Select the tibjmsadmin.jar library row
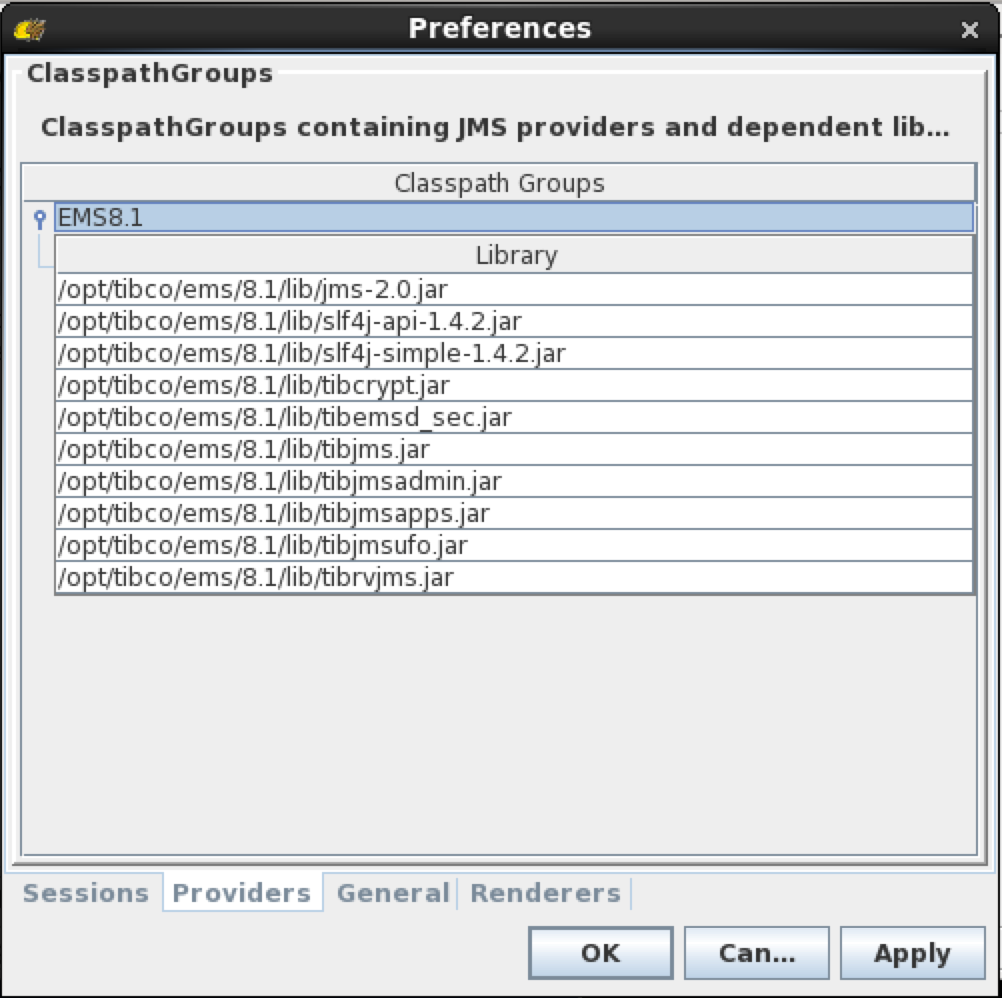This screenshot has width=1002, height=998. pos(514,481)
